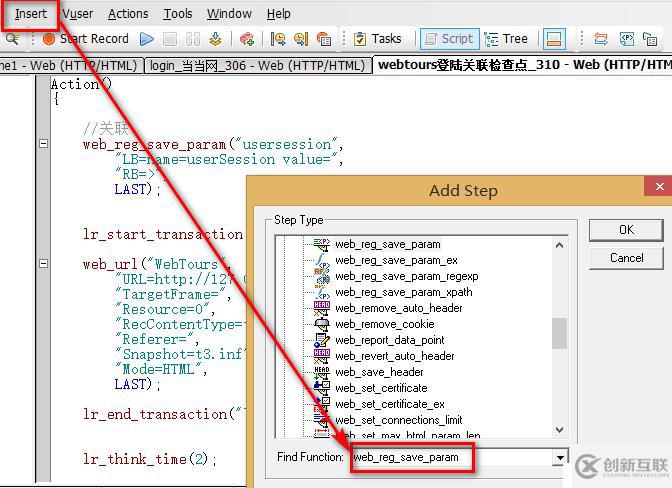The width and height of the screenshot is (672, 488).
Task: Click Cancel in Add Step dialog
Action: [x=626, y=258]
